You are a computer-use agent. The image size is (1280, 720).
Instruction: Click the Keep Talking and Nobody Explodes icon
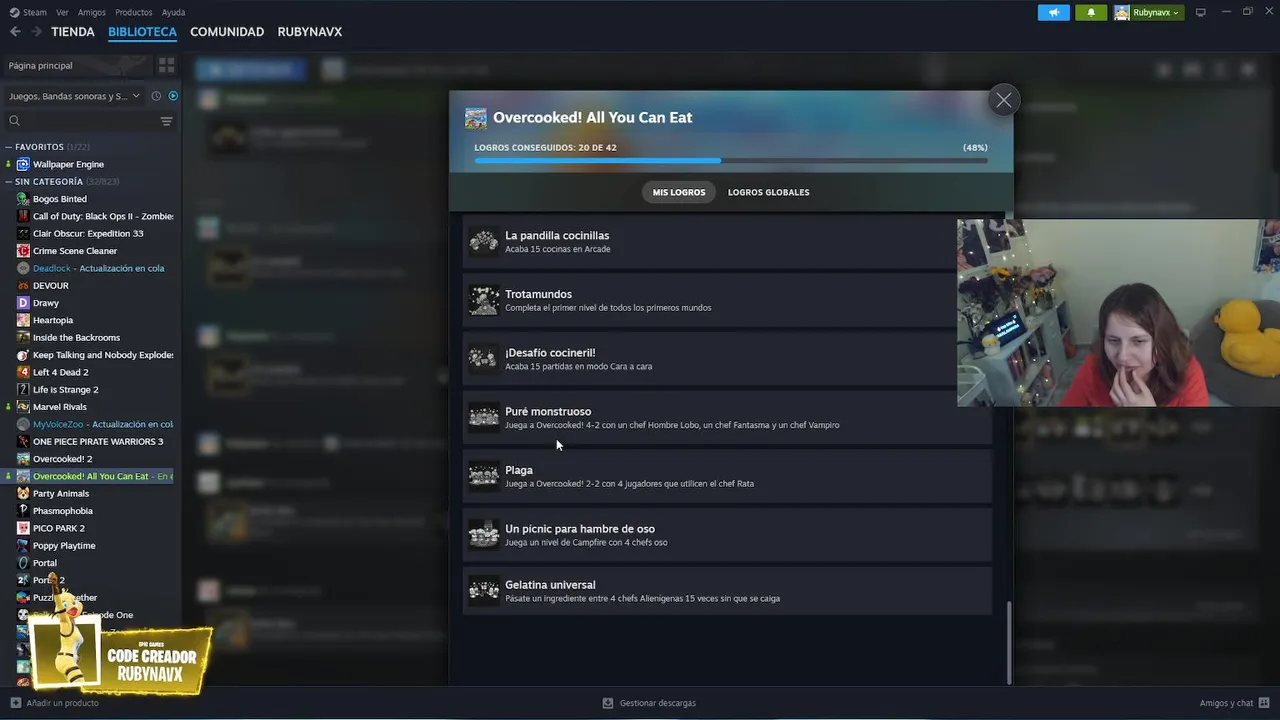pyautogui.click(x=23, y=355)
